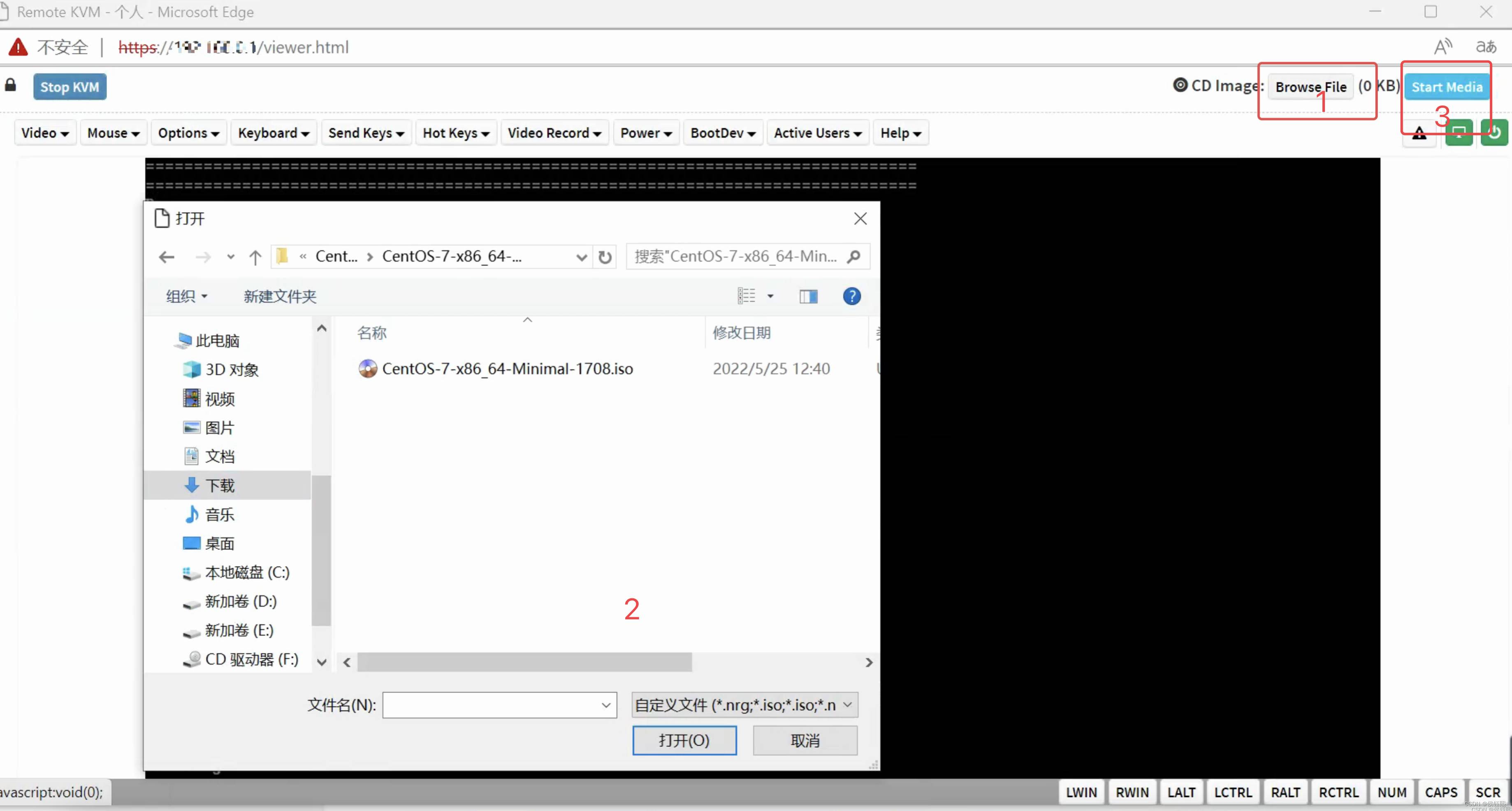Toggle the NUM lock key indicator
This screenshot has height=811, width=1512.
pos(1391,792)
